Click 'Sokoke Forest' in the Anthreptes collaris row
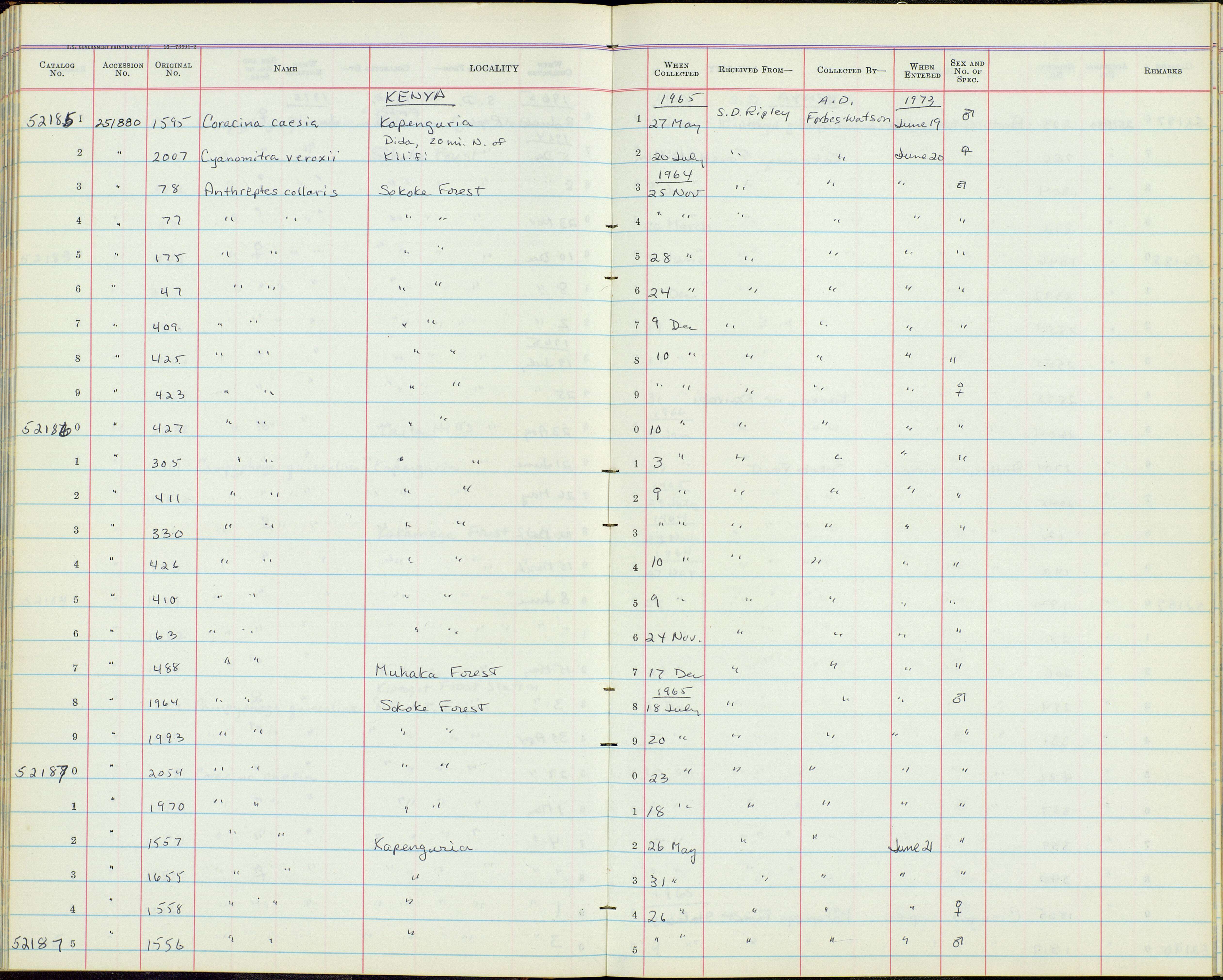The width and height of the screenshot is (1223, 980). coord(432,191)
